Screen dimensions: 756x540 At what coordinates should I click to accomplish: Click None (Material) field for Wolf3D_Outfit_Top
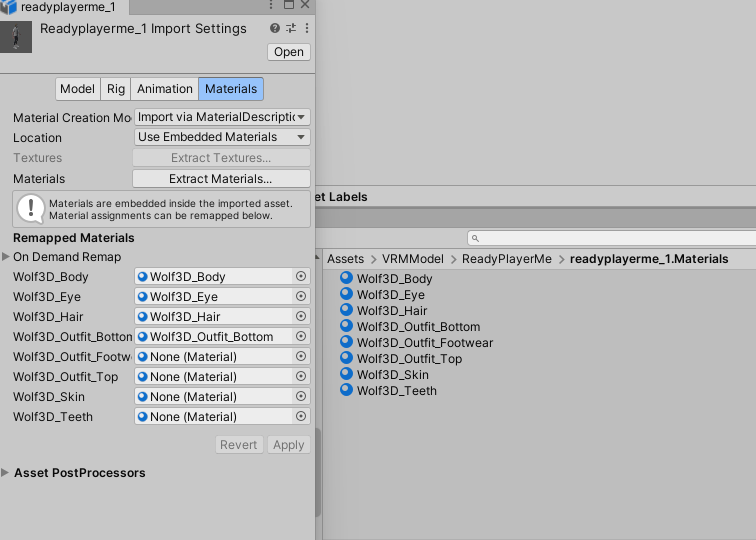point(214,376)
